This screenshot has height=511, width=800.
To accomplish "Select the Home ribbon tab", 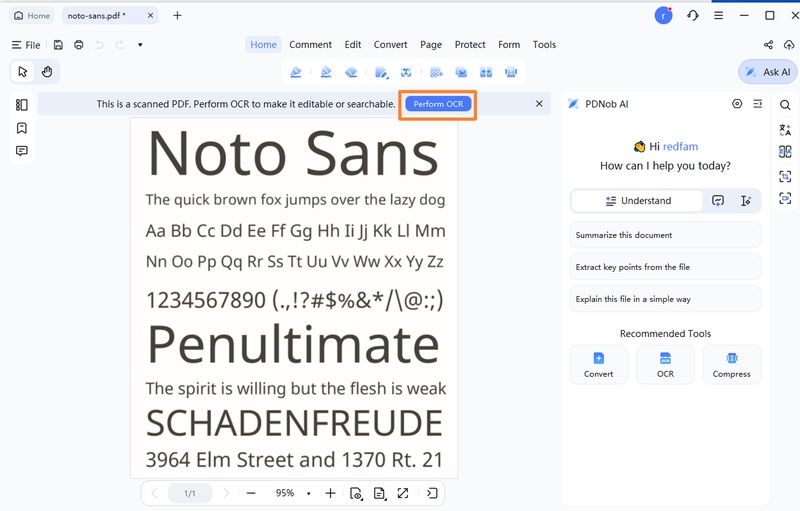I will (x=263, y=45).
